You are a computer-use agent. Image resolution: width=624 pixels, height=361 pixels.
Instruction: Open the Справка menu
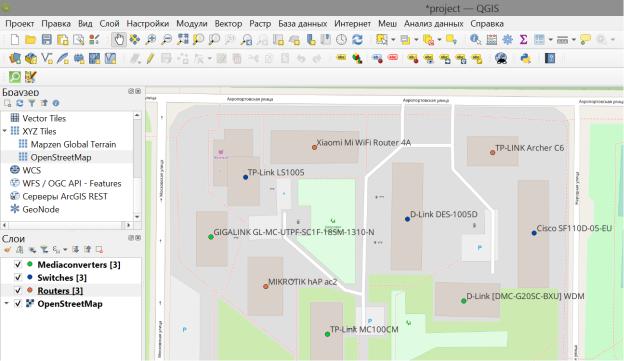coord(487,23)
